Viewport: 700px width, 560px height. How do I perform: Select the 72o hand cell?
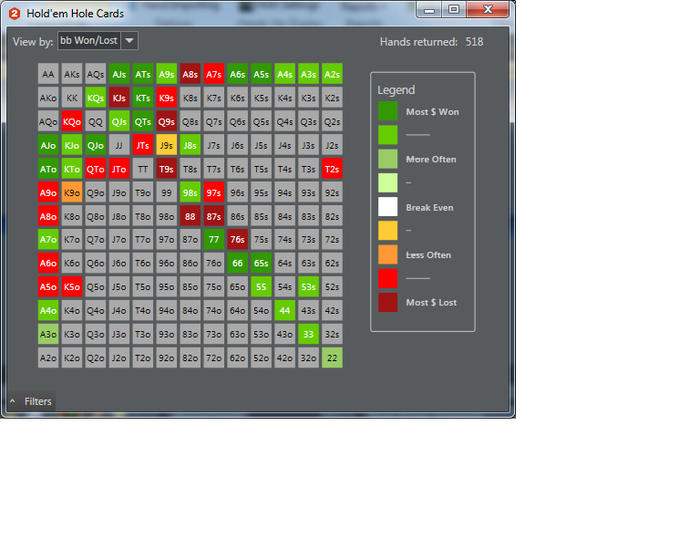214,358
